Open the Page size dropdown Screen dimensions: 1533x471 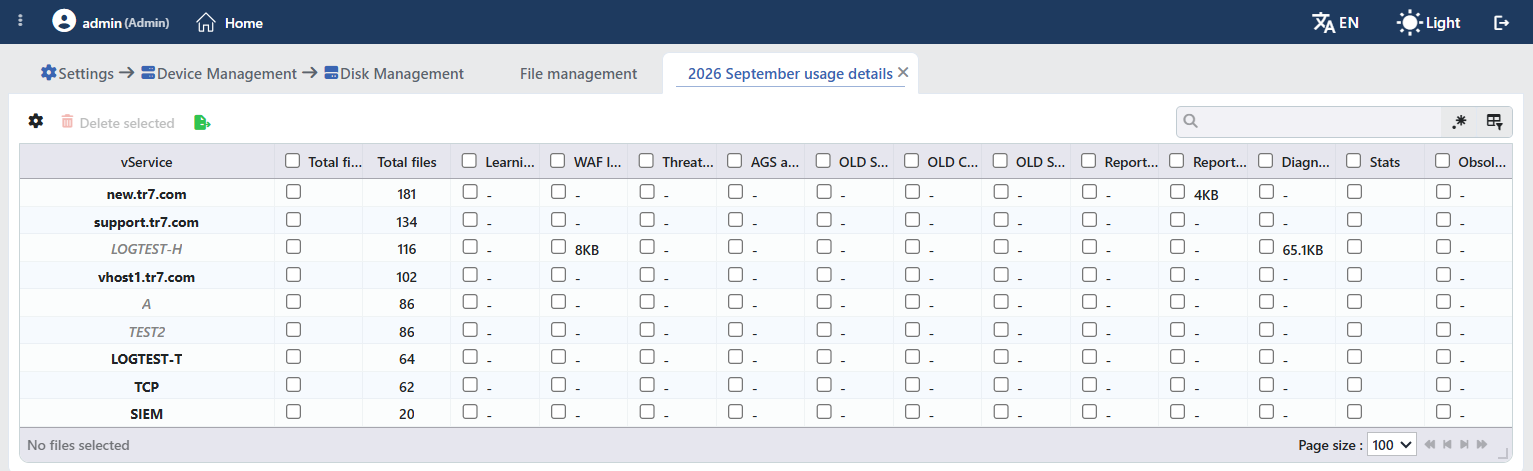[1392, 445]
